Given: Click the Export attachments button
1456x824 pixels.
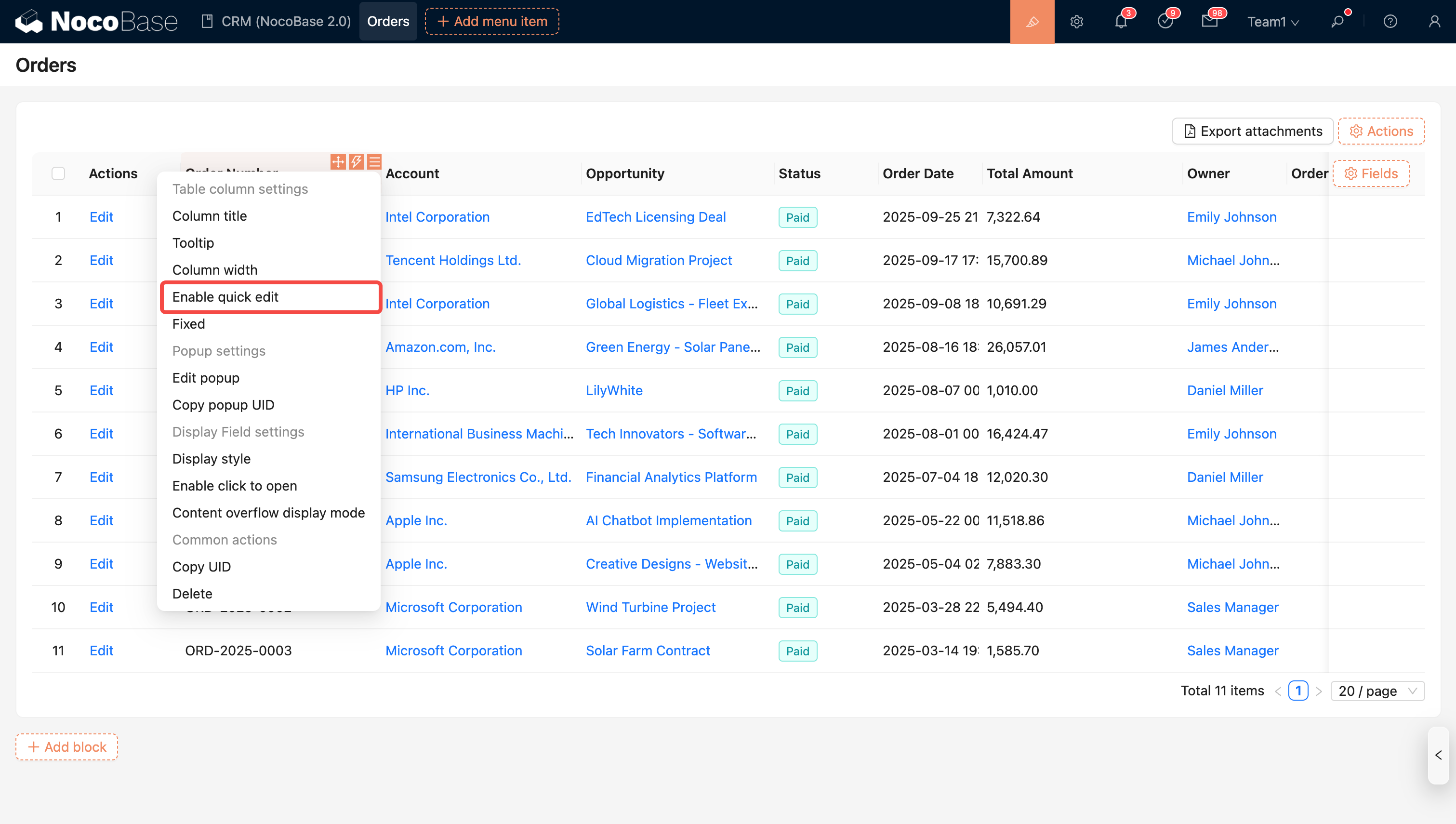Looking at the screenshot, I should click(1252, 131).
